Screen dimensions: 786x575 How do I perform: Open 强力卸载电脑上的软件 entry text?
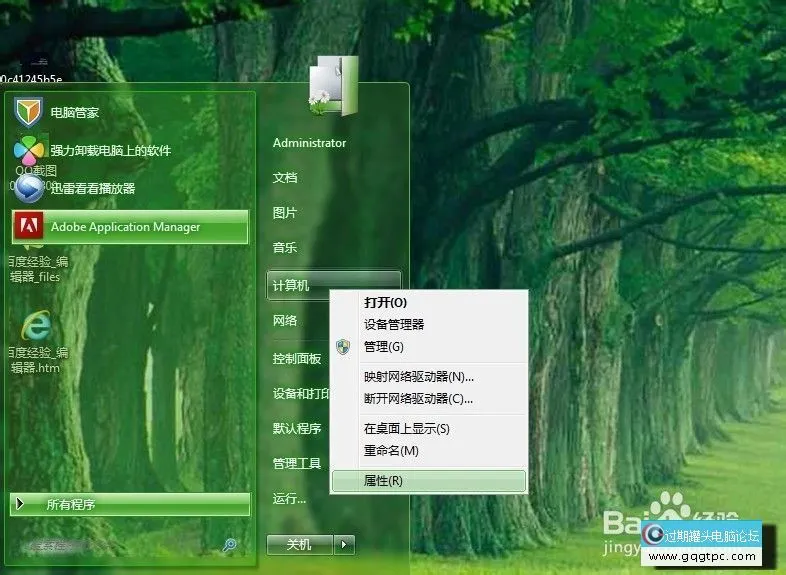[x=111, y=150]
